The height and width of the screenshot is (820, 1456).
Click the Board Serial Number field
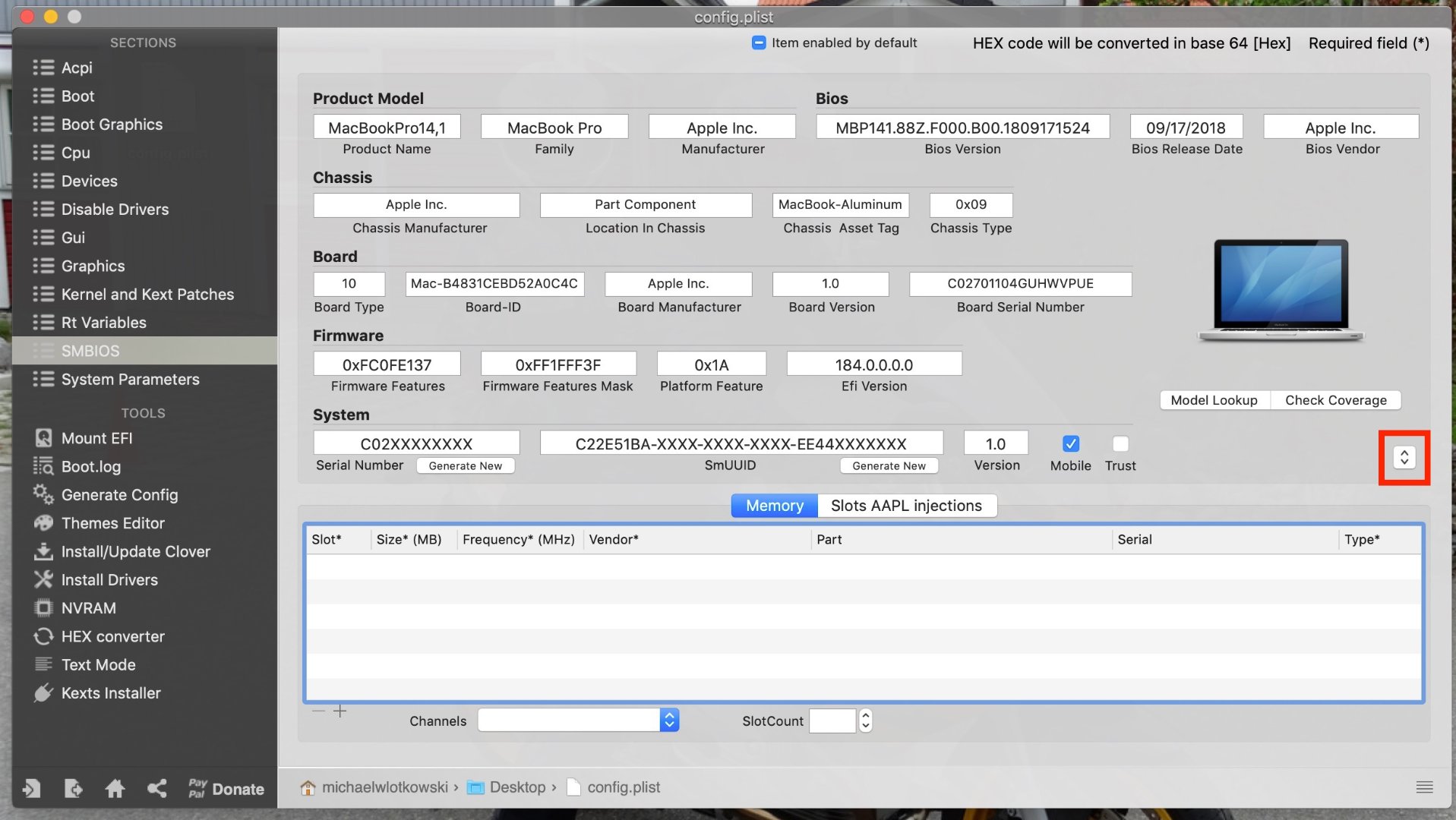1020,283
